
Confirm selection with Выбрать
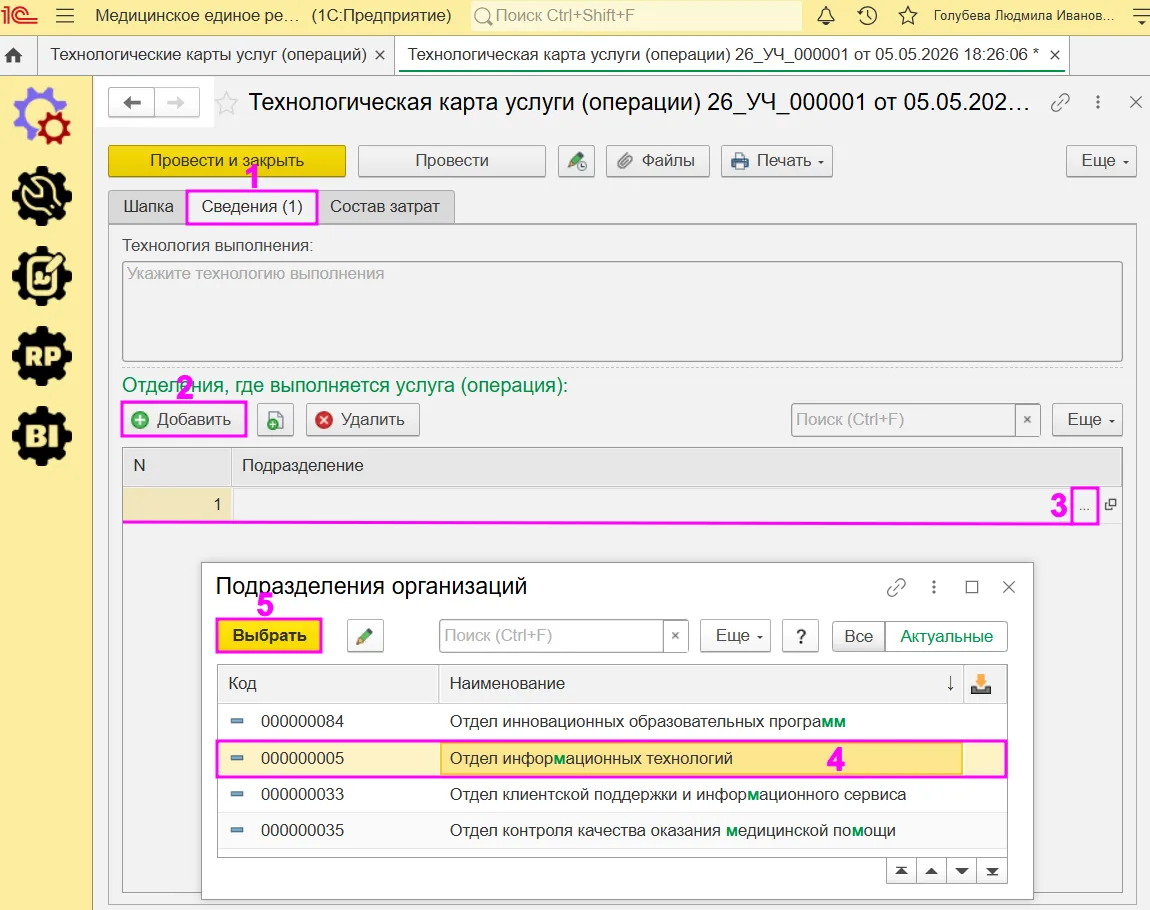pyautogui.click(x=269, y=636)
